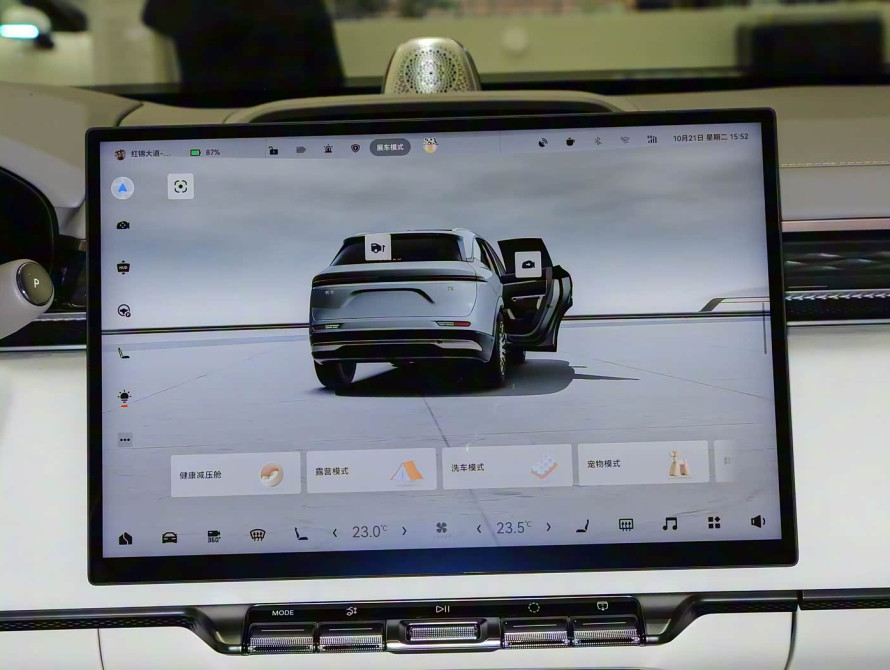890x670 pixels.
Task: Open the 健康减压舱 card
Action: [235, 474]
